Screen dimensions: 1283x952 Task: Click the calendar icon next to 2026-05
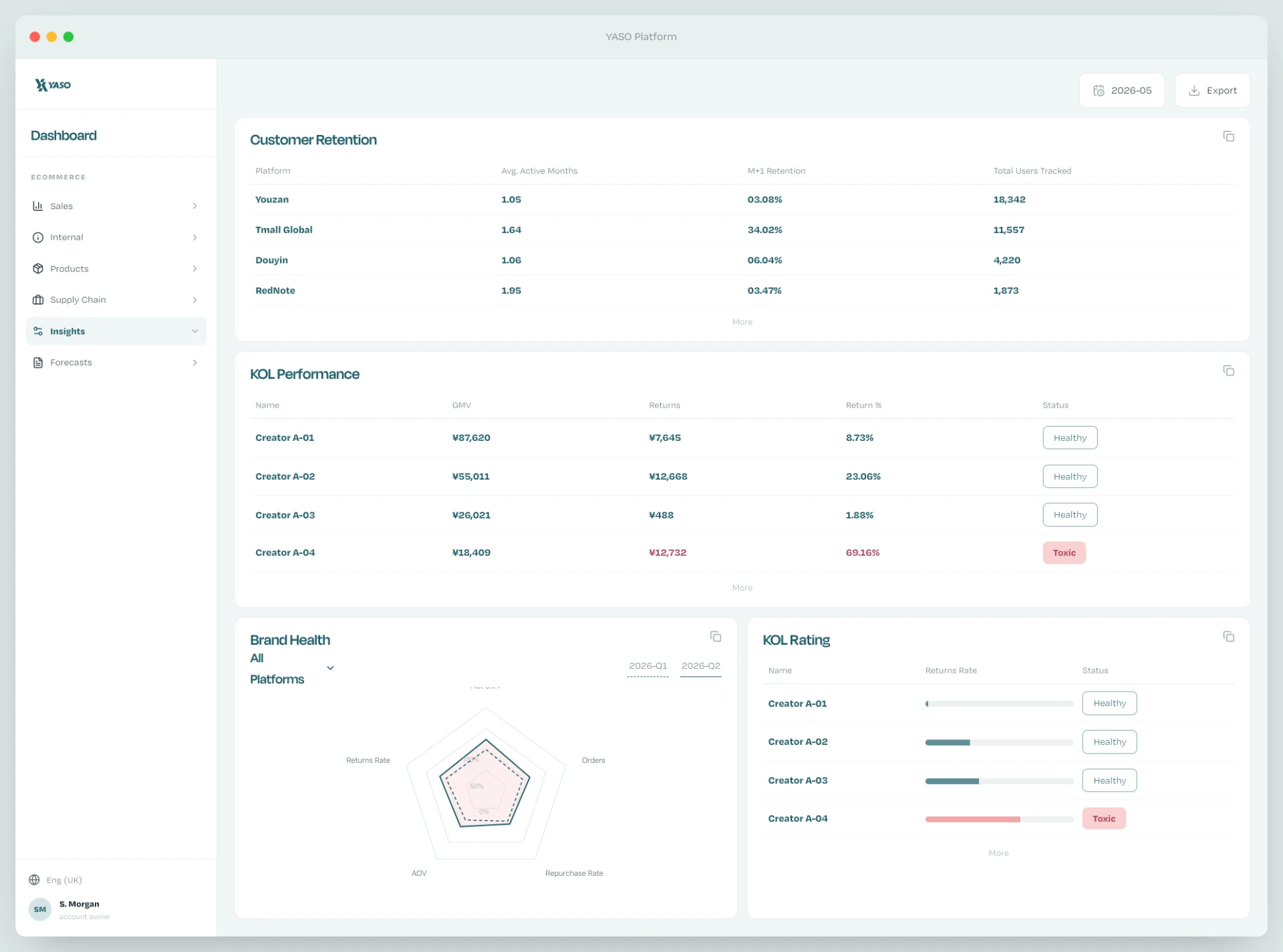(x=1099, y=91)
